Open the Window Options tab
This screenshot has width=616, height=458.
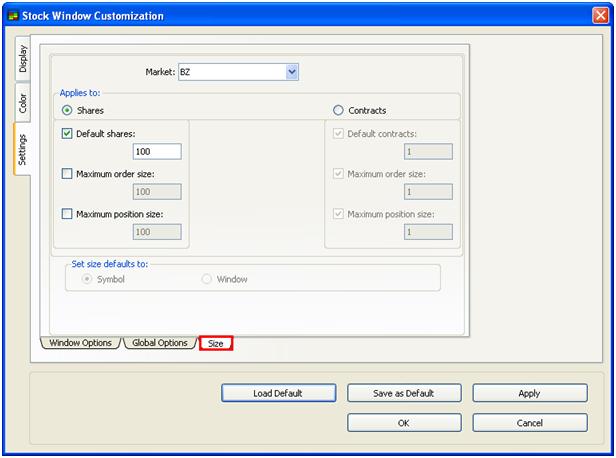[x=80, y=343]
